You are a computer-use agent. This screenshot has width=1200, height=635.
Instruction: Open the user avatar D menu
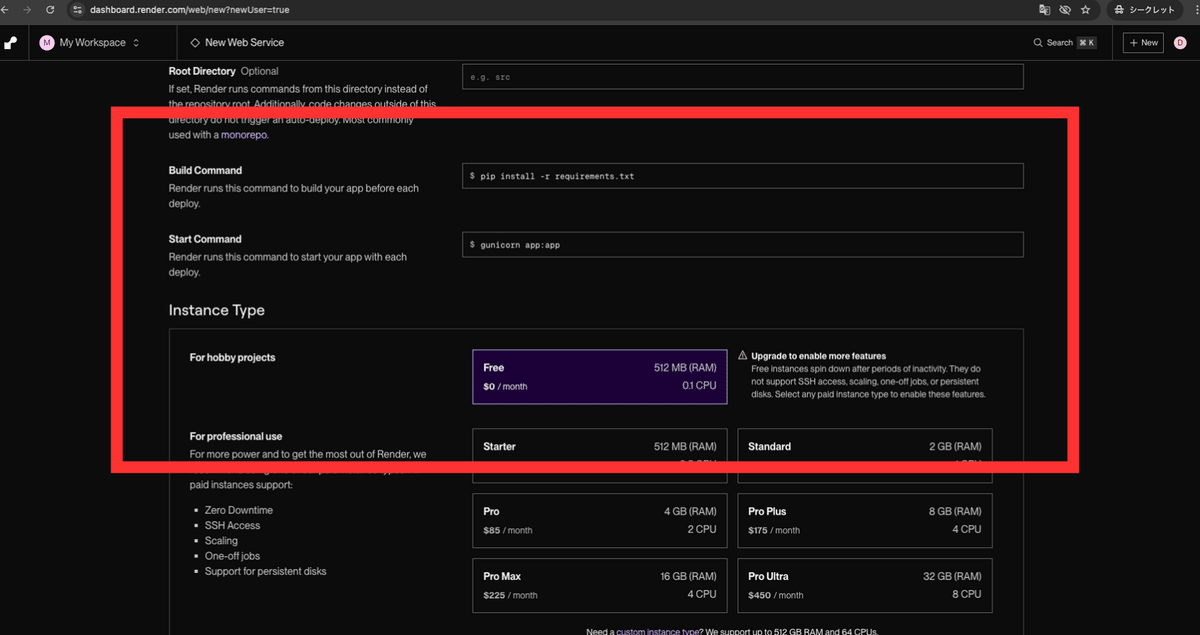pyautogui.click(x=1180, y=43)
